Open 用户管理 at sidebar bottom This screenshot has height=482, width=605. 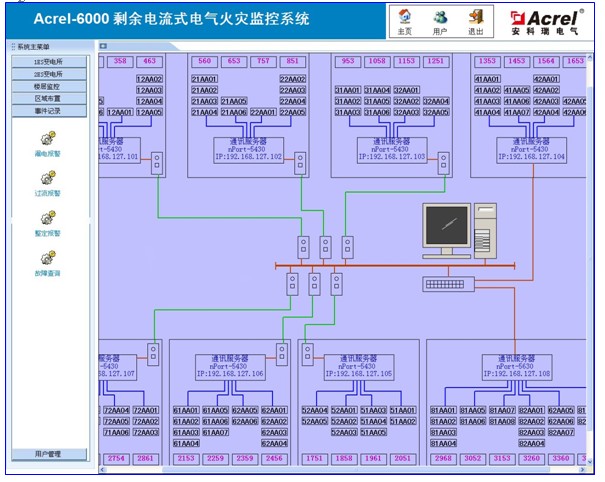tap(49, 454)
